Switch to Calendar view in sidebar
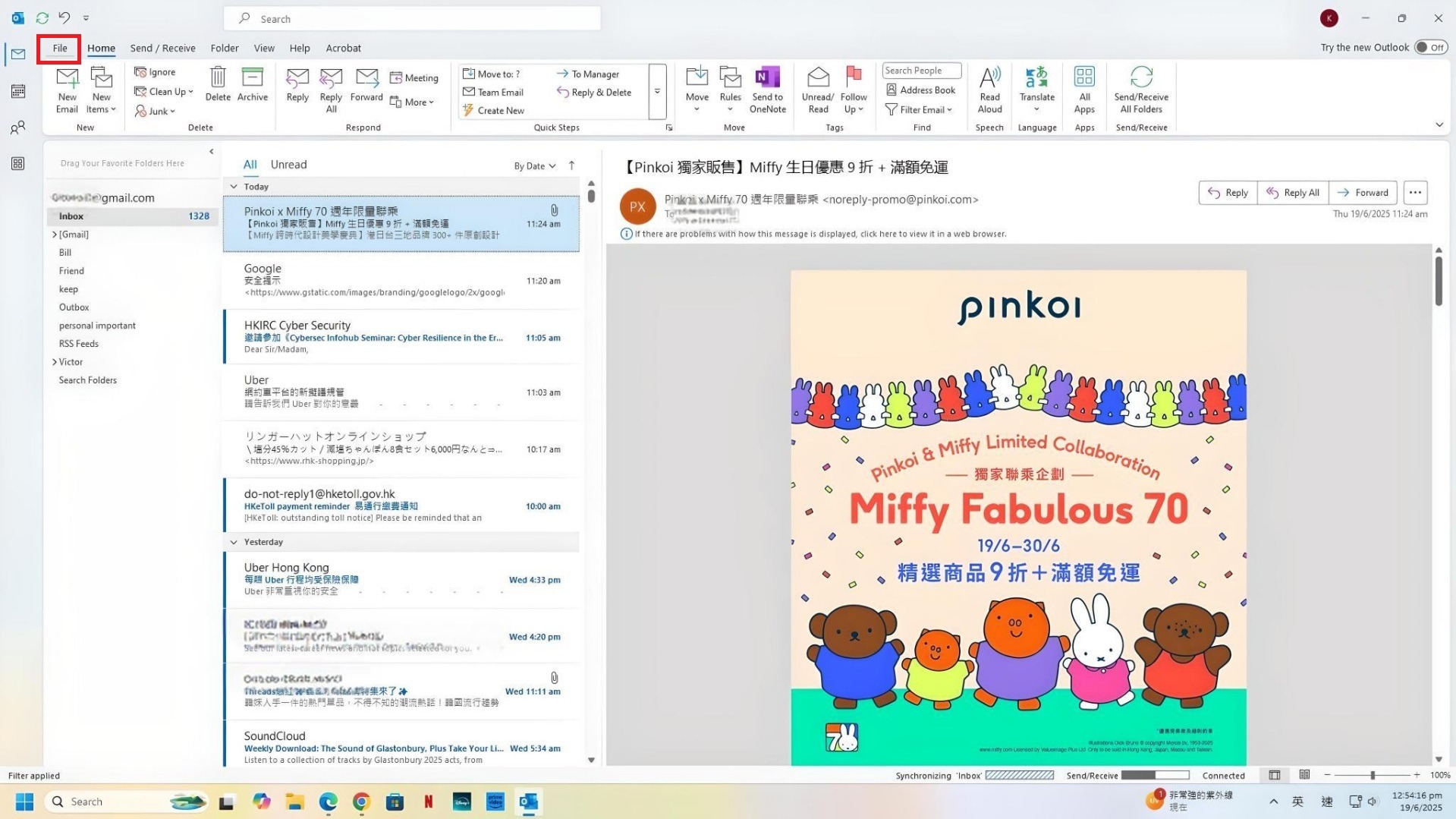 coord(18,91)
